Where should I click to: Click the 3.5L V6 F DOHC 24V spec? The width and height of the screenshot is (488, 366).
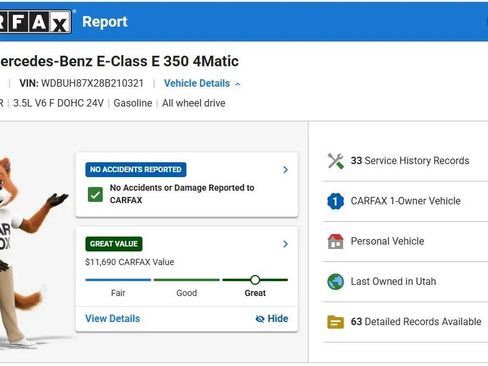(x=58, y=103)
